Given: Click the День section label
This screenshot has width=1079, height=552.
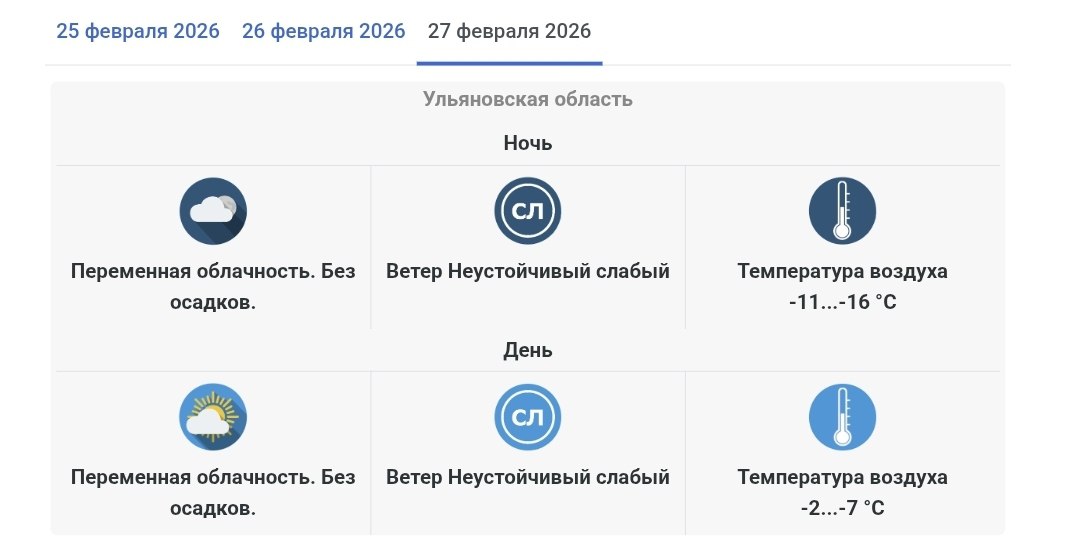Looking at the screenshot, I should 528,350.
